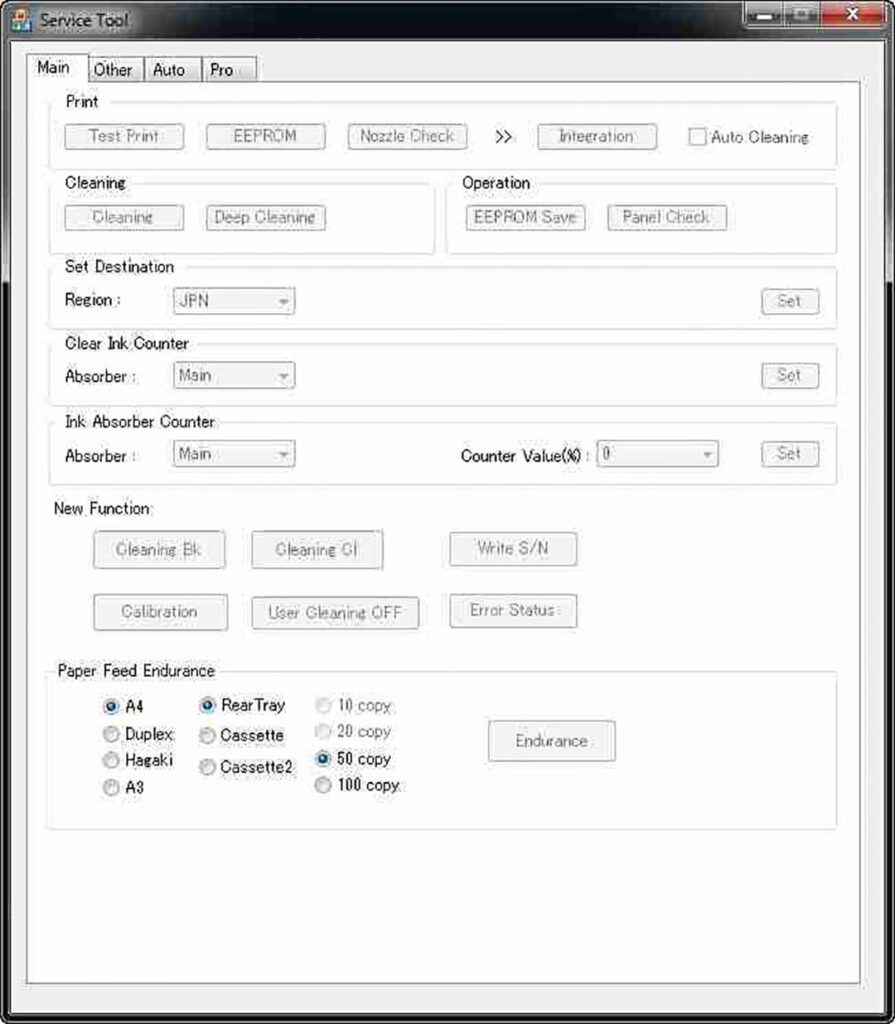Expand the Ink Absorber Counter Absorber dropdown
The image size is (895, 1024).
click(234, 454)
